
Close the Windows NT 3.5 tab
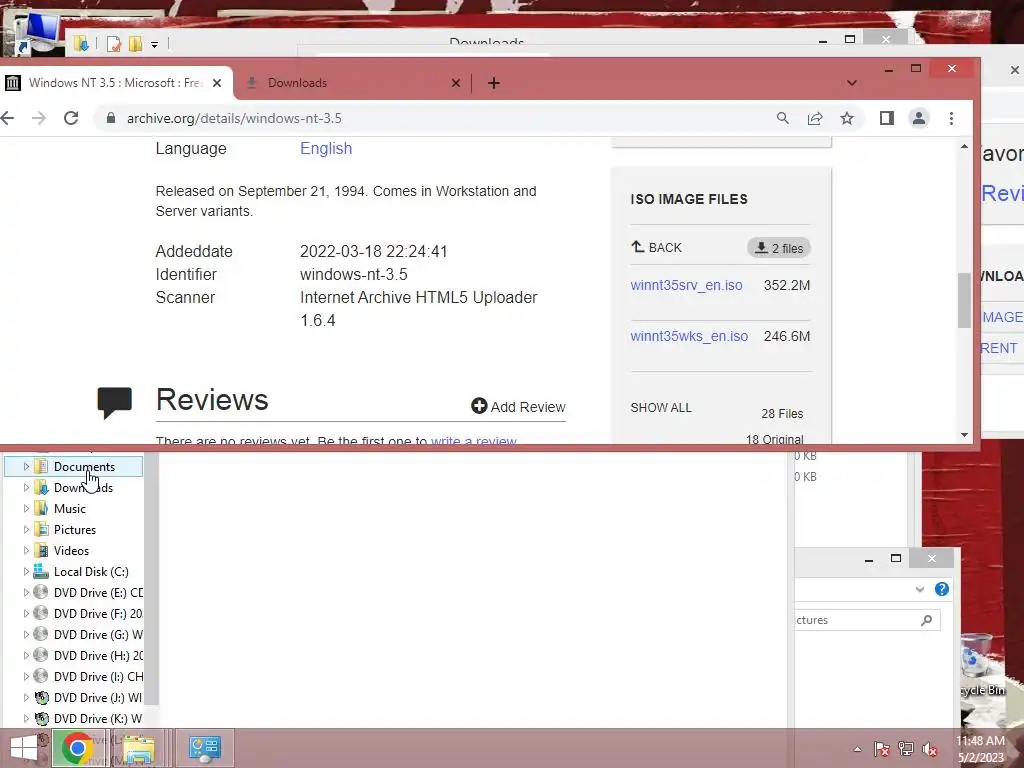[x=217, y=83]
